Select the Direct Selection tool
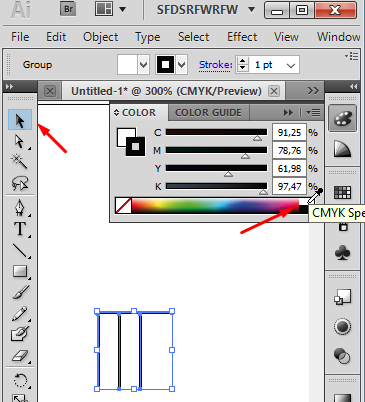 (x=20, y=142)
